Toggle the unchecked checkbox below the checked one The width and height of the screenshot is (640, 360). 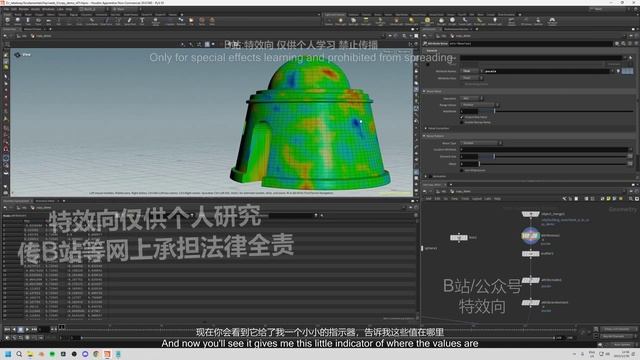(462, 122)
